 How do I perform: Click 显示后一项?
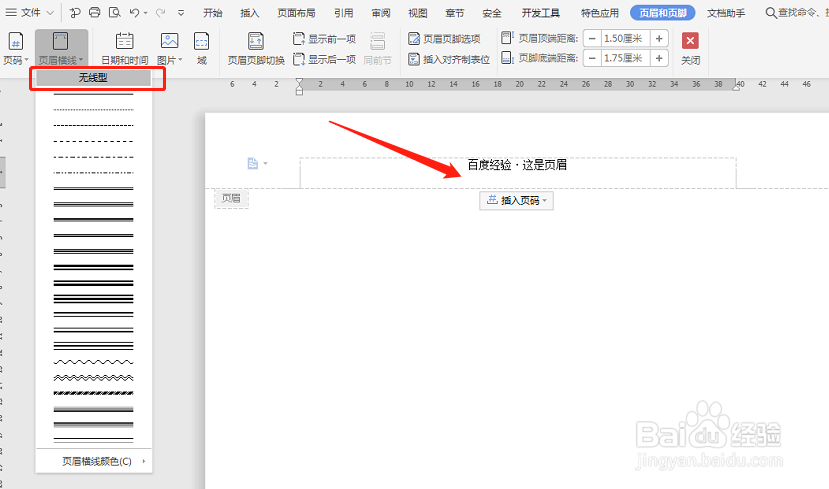(x=325, y=59)
